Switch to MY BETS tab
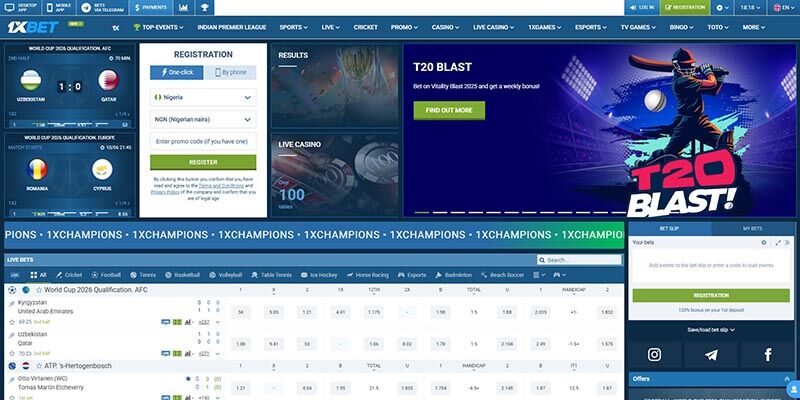The width and height of the screenshot is (800, 400). pyautogui.click(x=753, y=229)
